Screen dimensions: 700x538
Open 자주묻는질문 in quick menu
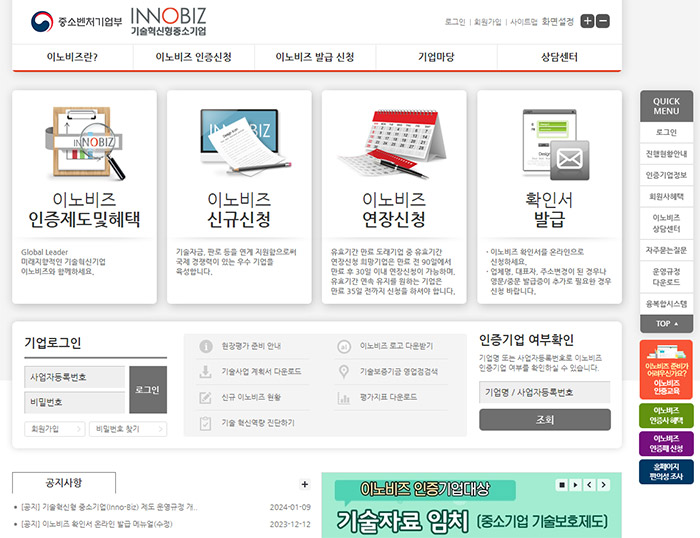pos(667,250)
